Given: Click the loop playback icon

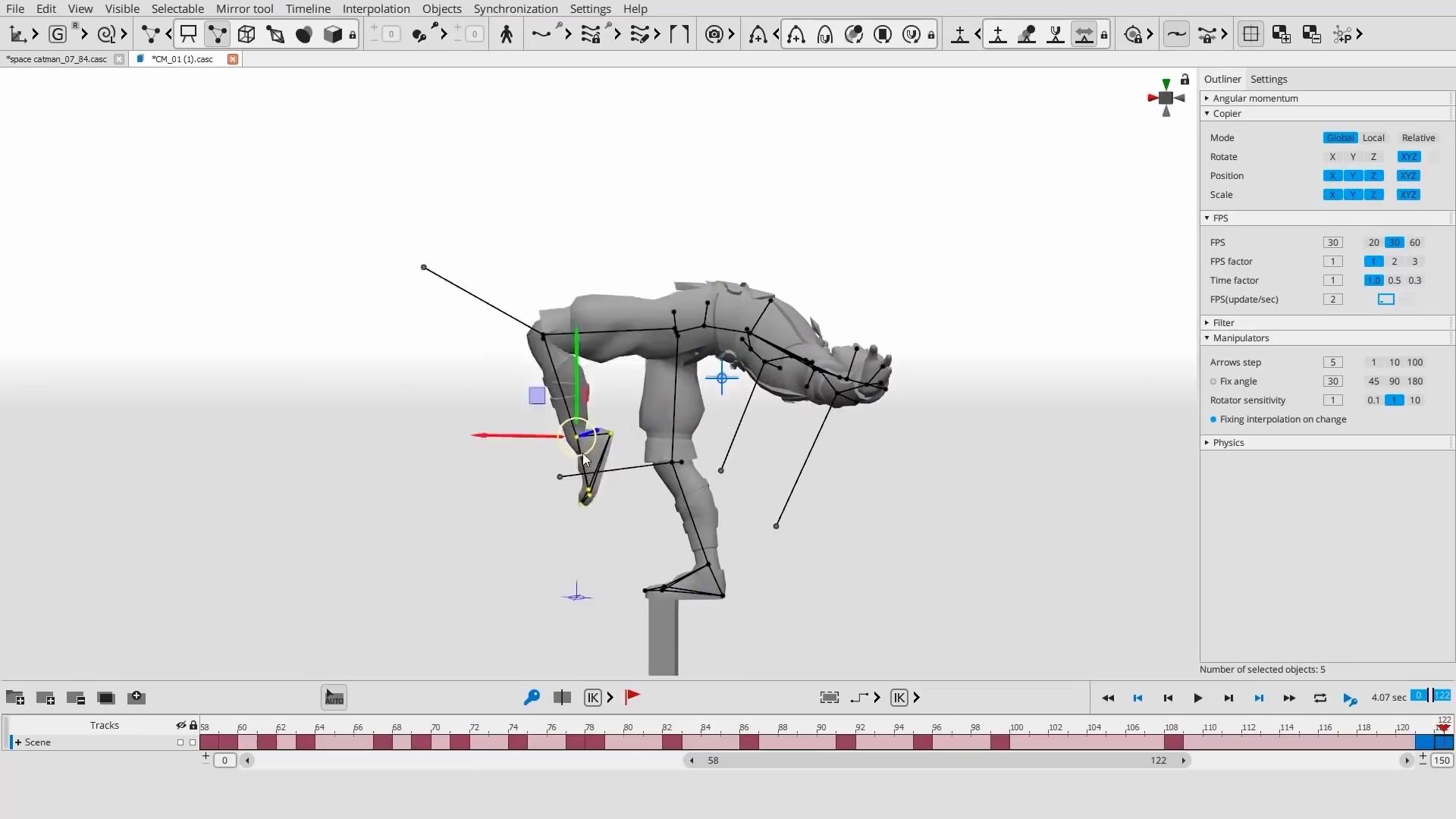Looking at the screenshot, I should (x=1320, y=698).
